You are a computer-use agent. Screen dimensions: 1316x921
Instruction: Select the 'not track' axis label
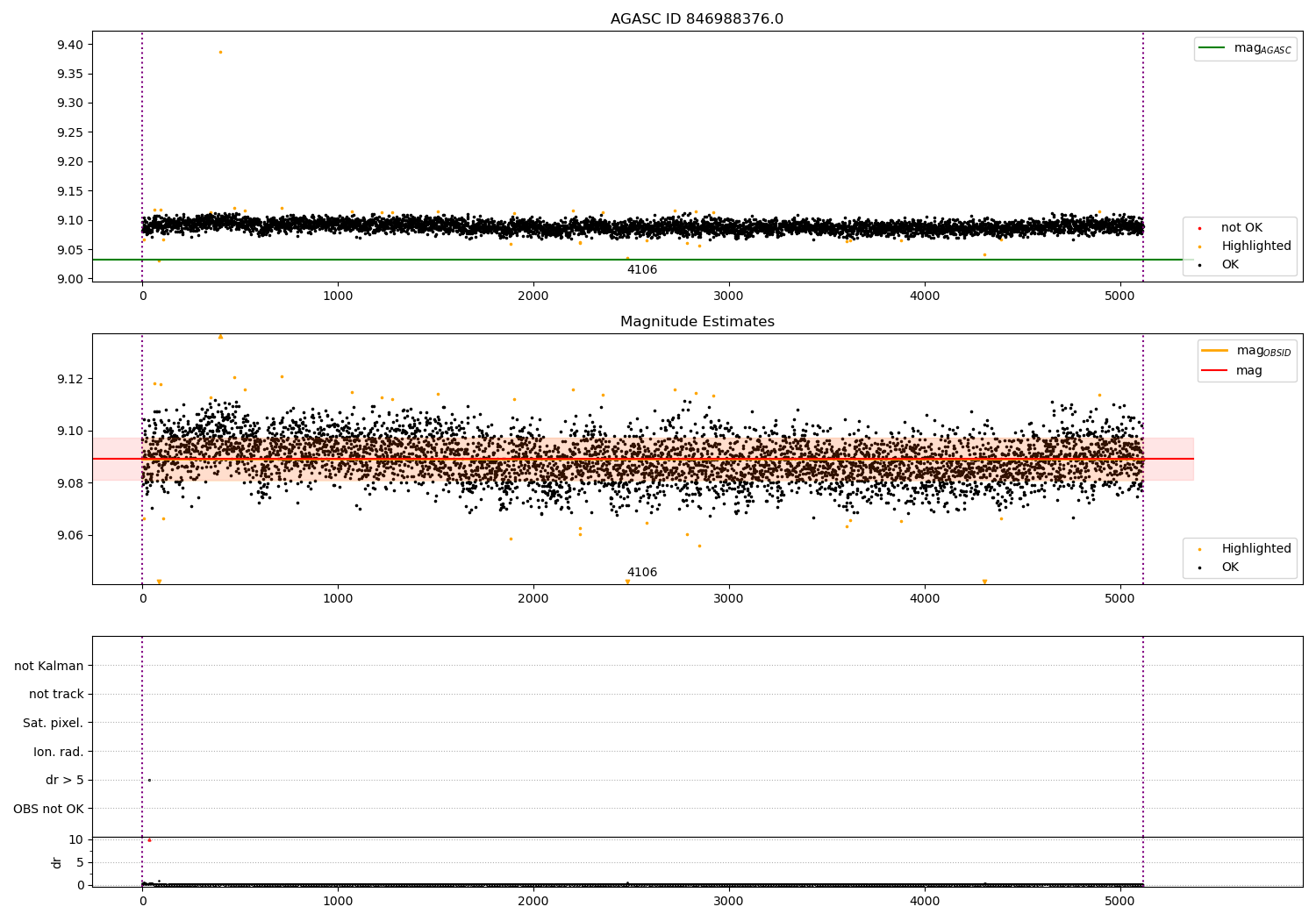point(56,694)
